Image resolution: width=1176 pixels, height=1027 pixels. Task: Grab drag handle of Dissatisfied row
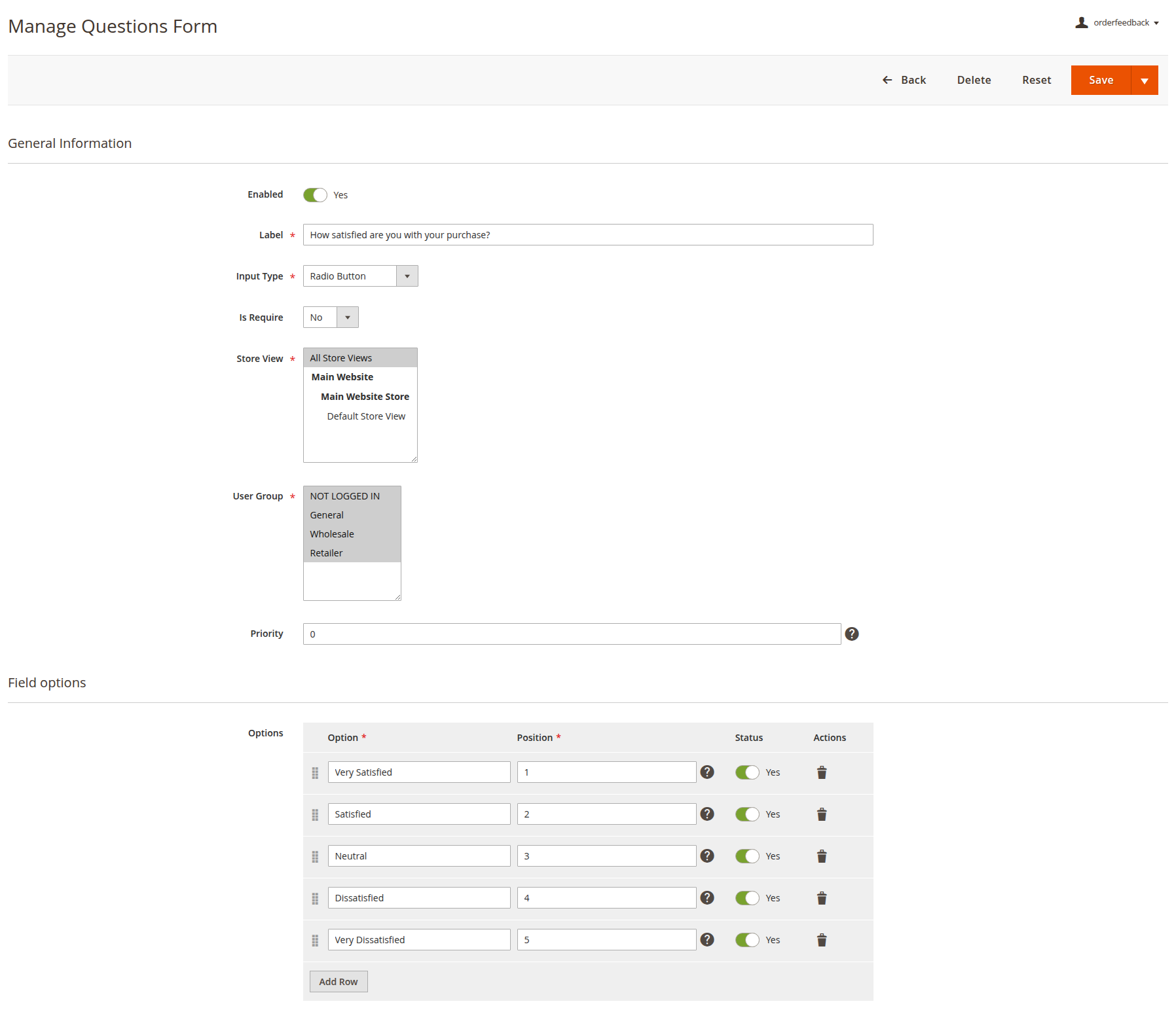pyautogui.click(x=315, y=899)
